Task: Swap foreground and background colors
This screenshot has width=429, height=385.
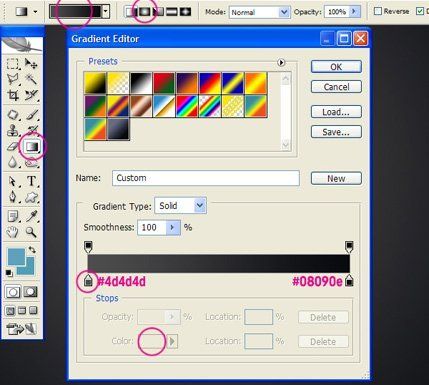Action: pos(32,250)
